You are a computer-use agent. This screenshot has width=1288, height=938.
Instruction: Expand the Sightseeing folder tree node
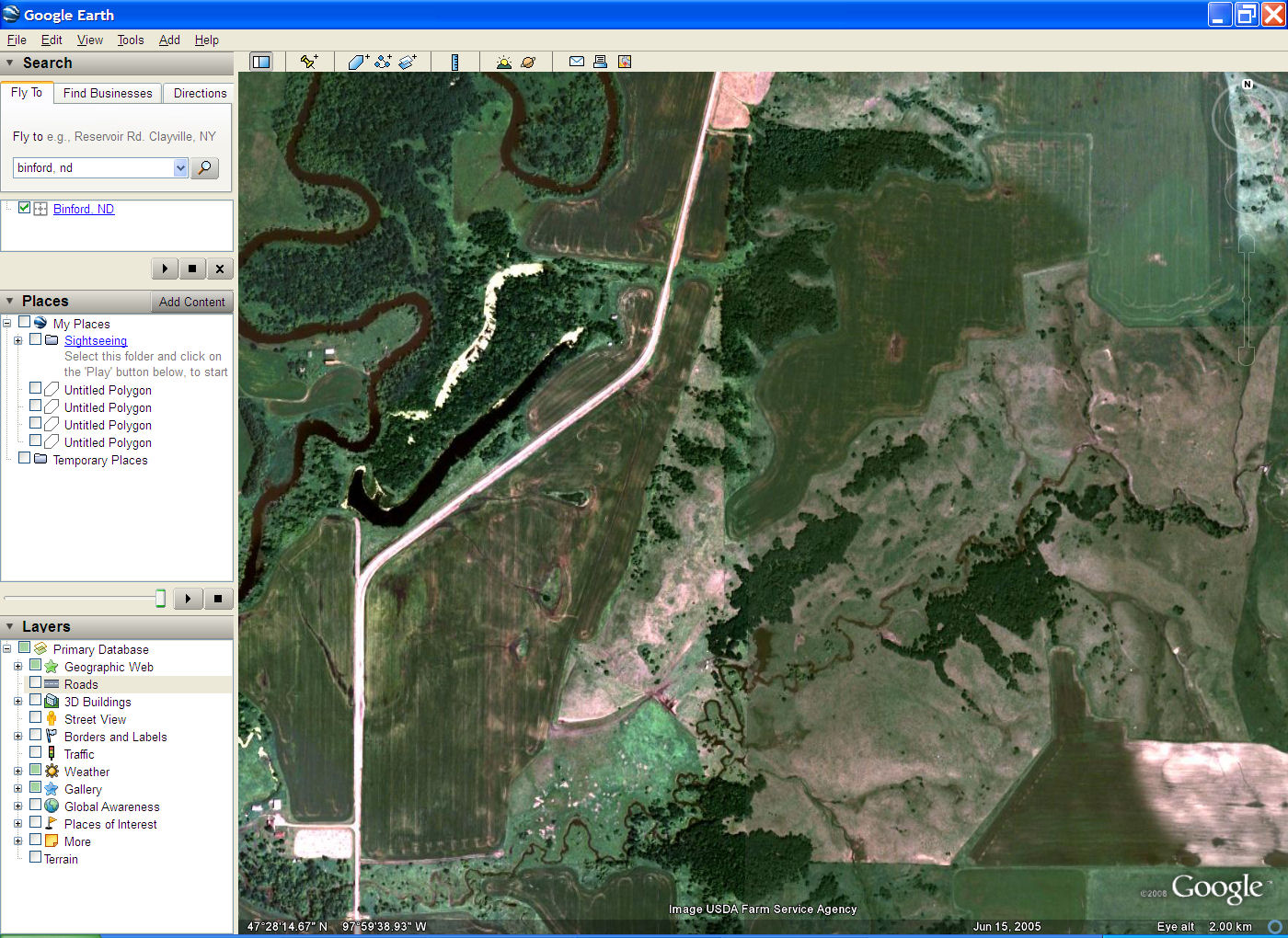[17, 340]
